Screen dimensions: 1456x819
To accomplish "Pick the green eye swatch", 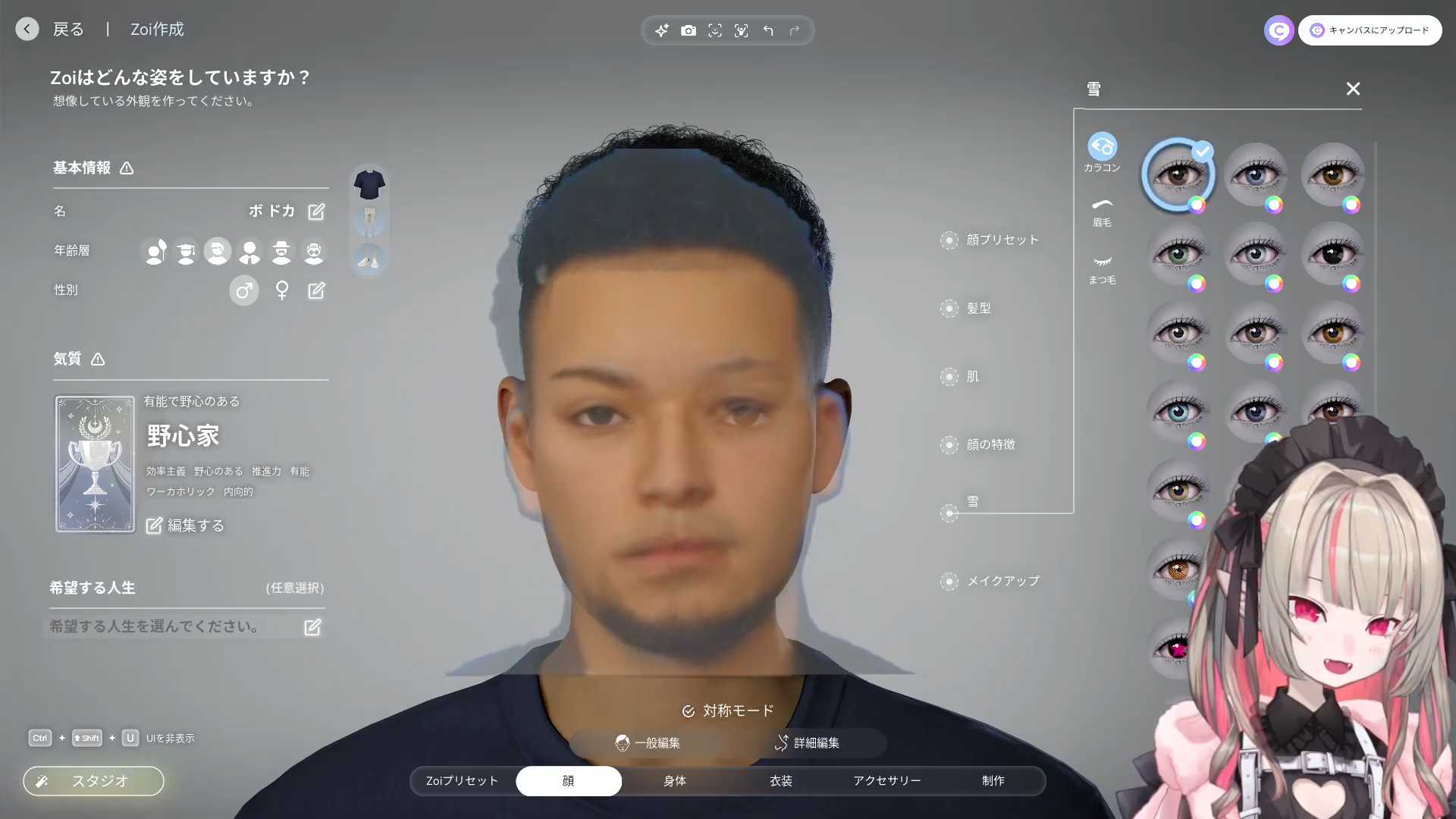I will point(1178,253).
